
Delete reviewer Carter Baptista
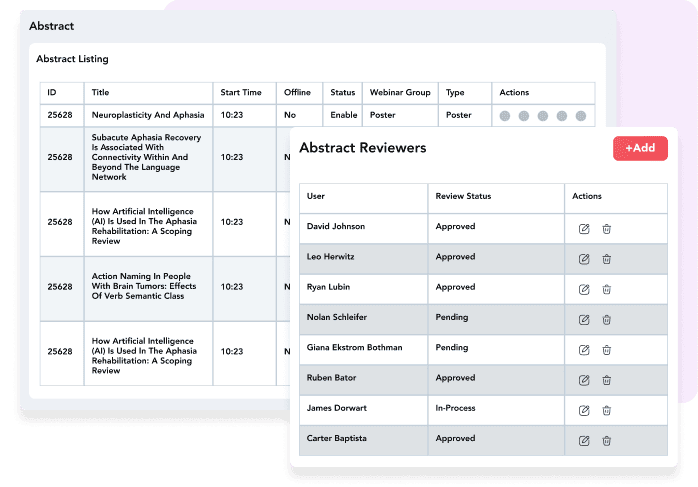coord(607,440)
